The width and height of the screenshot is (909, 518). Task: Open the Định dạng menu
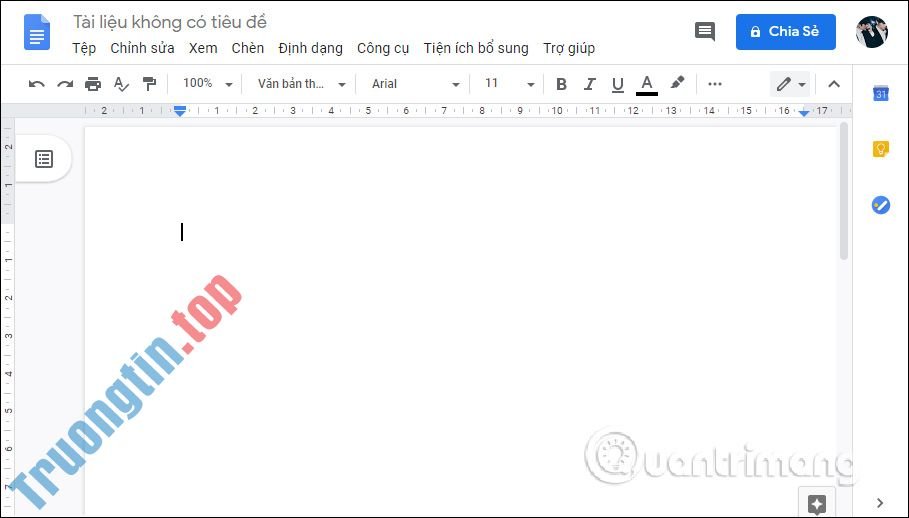(310, 48)
